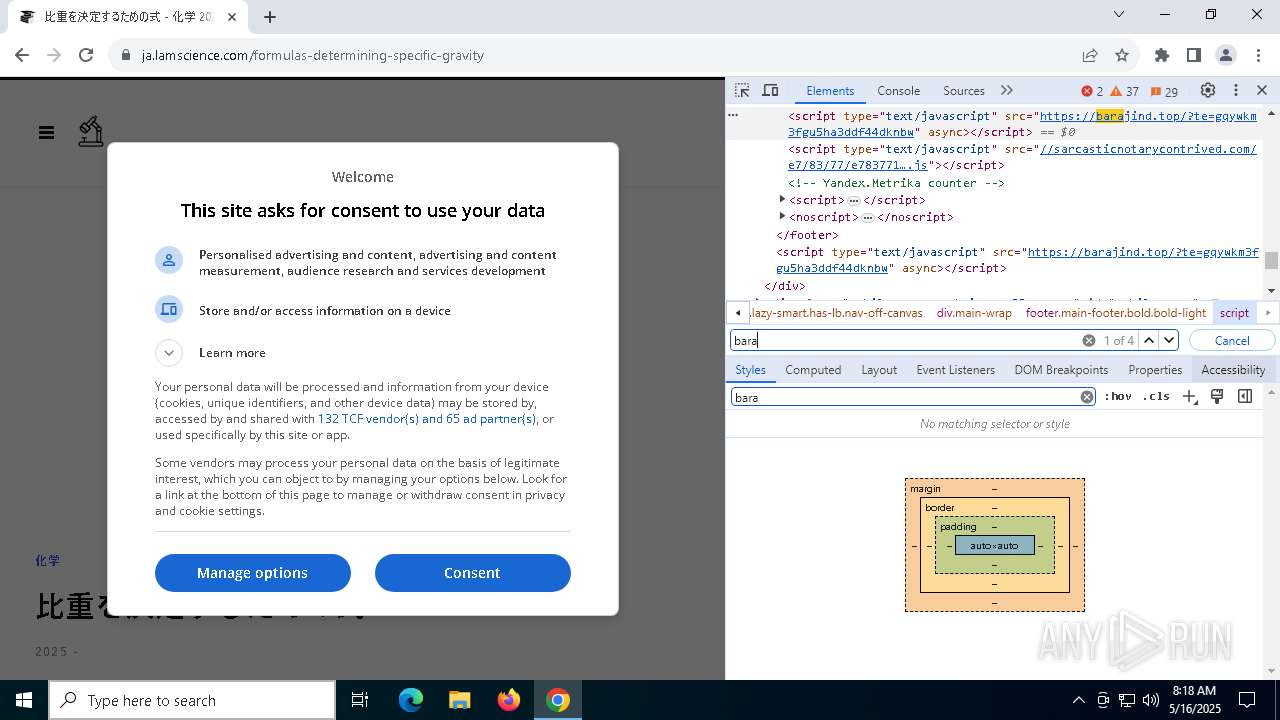Show hidden system tray icons
This screenshot has height=720, width=1280.
click(1078, 700)
